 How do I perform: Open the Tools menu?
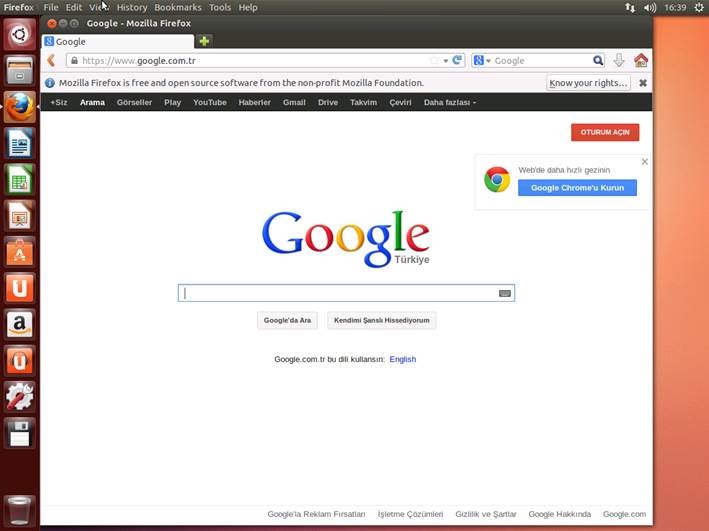[220, 7]
